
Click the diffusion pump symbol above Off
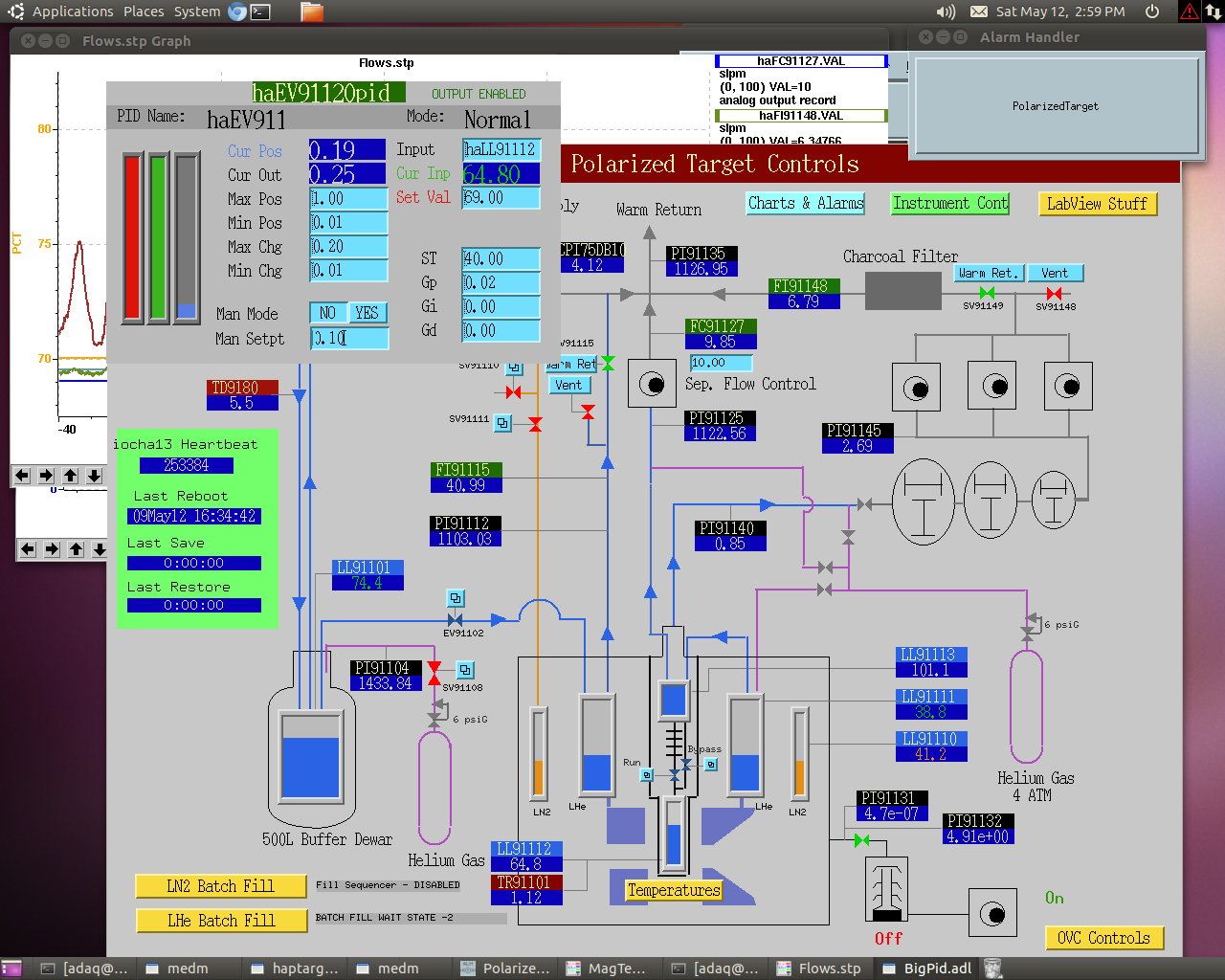coord(887,890)
